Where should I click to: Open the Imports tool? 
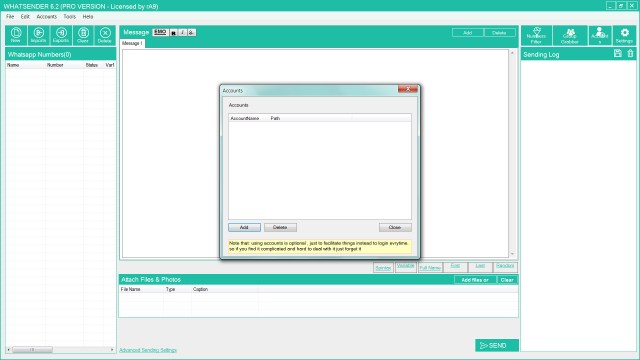coord(38,35)
